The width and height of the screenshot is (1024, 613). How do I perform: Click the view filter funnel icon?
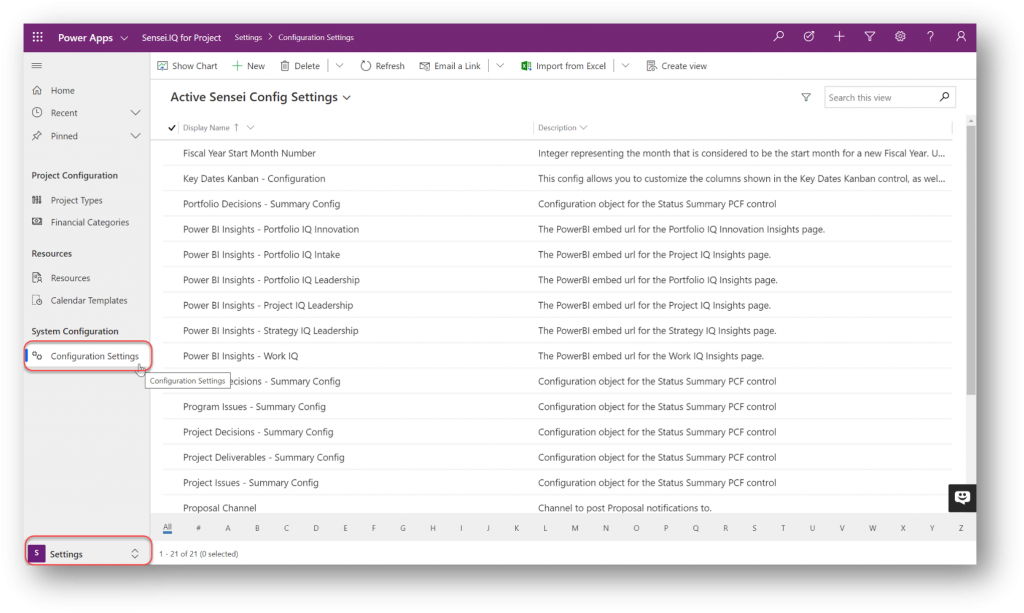tap(806, 97)
